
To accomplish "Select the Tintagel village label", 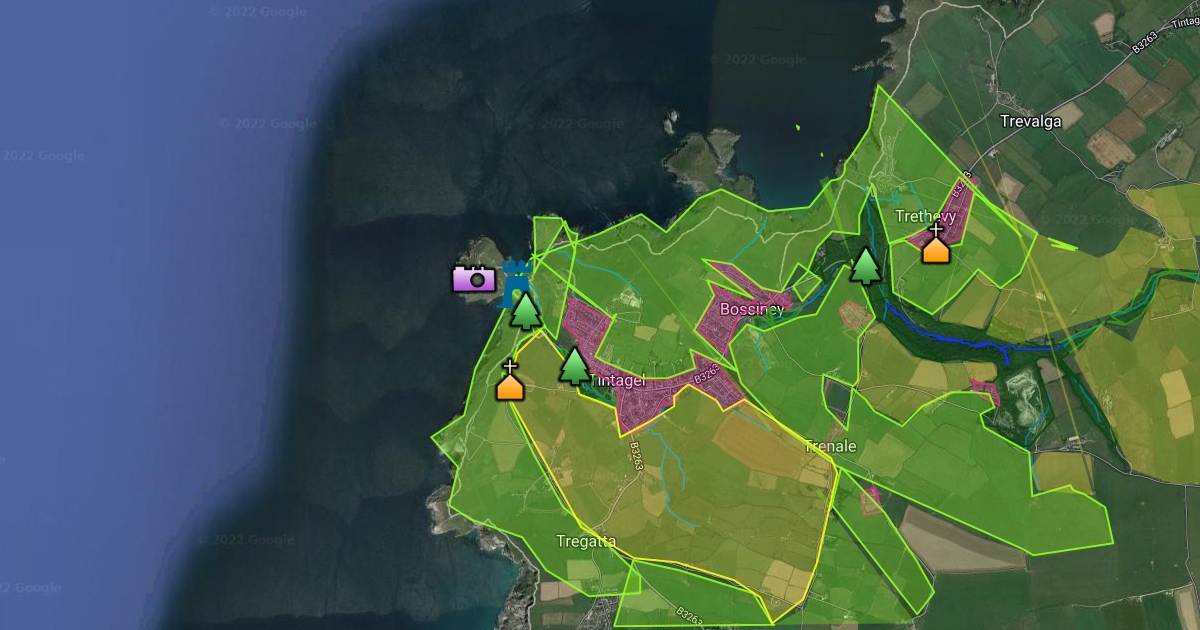I will 618,381.
